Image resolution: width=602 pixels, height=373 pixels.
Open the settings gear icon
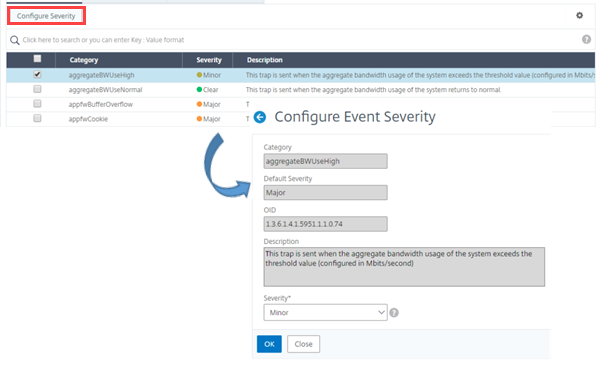click(x=579, y=15)
